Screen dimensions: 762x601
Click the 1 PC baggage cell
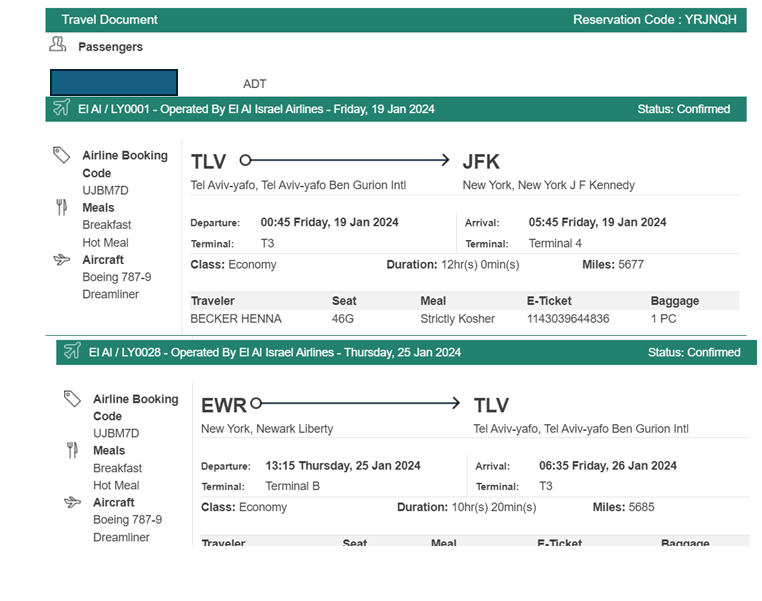[x=663, y=319]
